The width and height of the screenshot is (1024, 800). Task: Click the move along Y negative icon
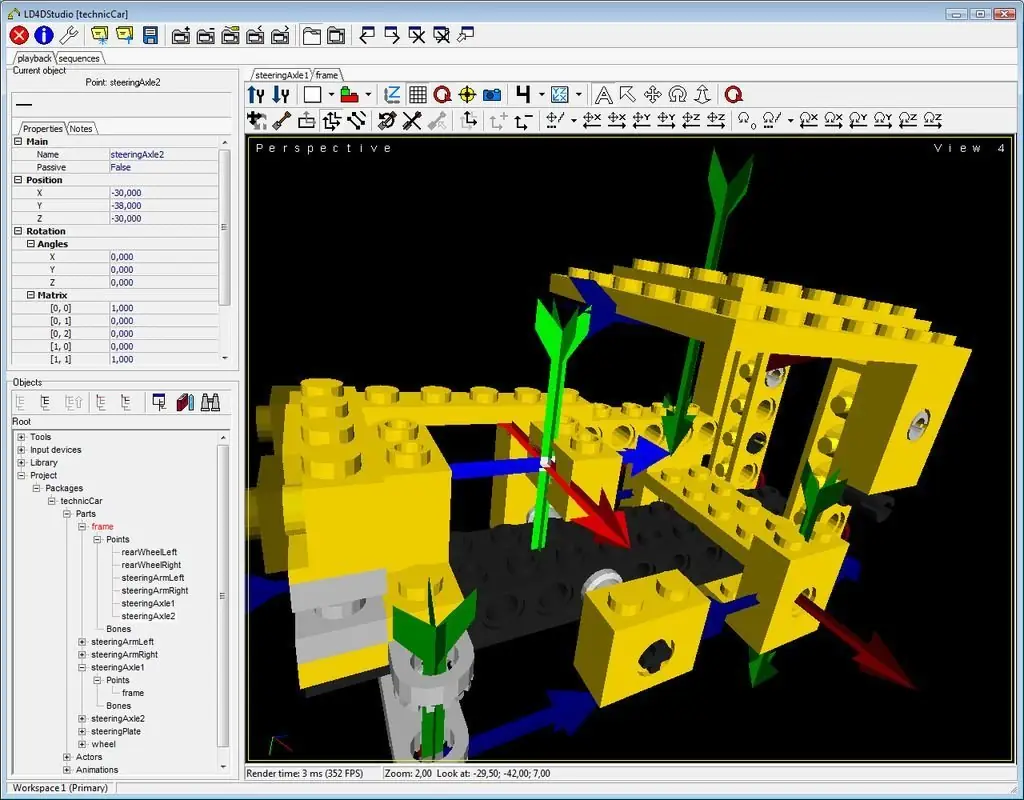641,120
